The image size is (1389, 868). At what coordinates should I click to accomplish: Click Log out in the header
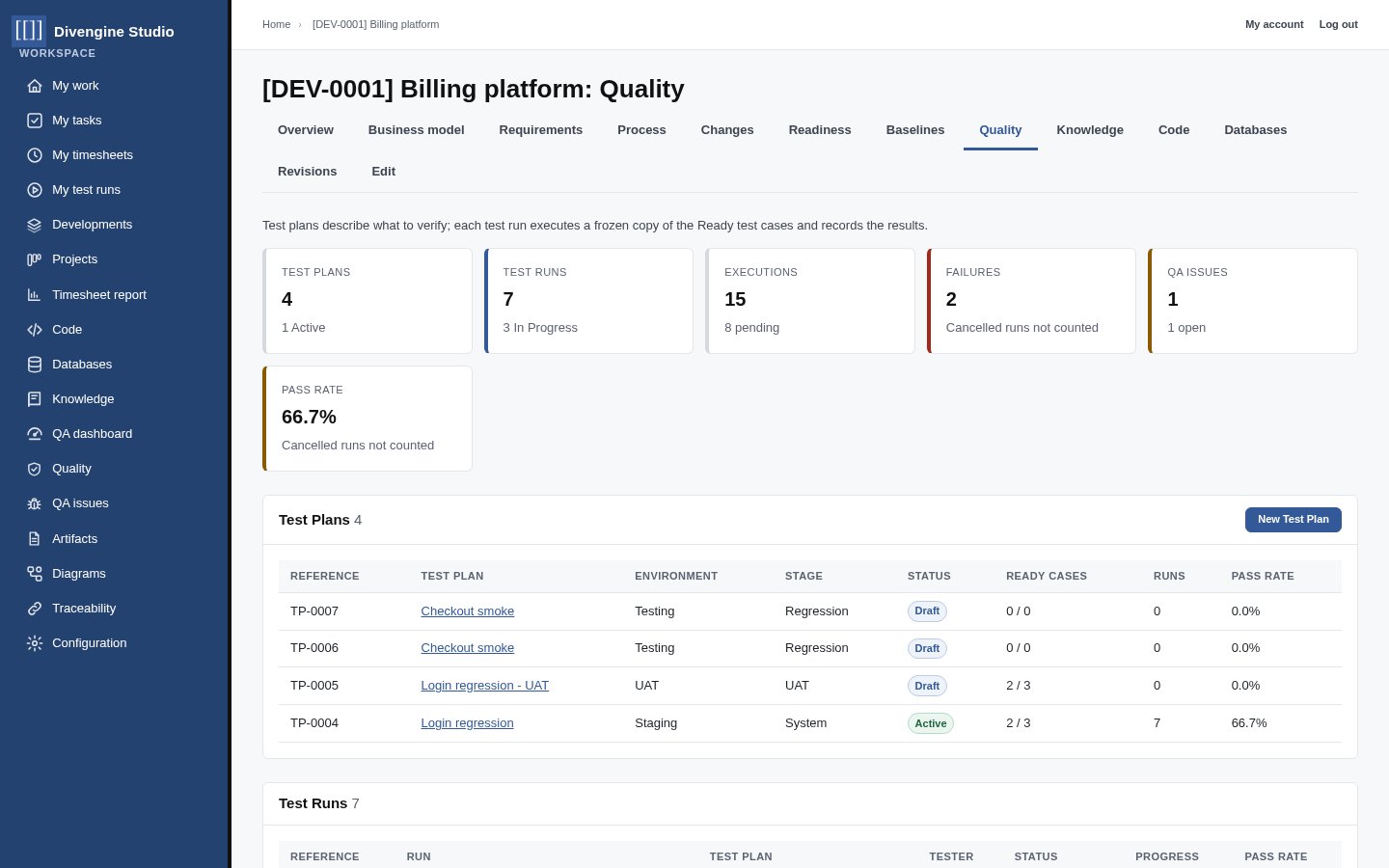pos(1339,24)
